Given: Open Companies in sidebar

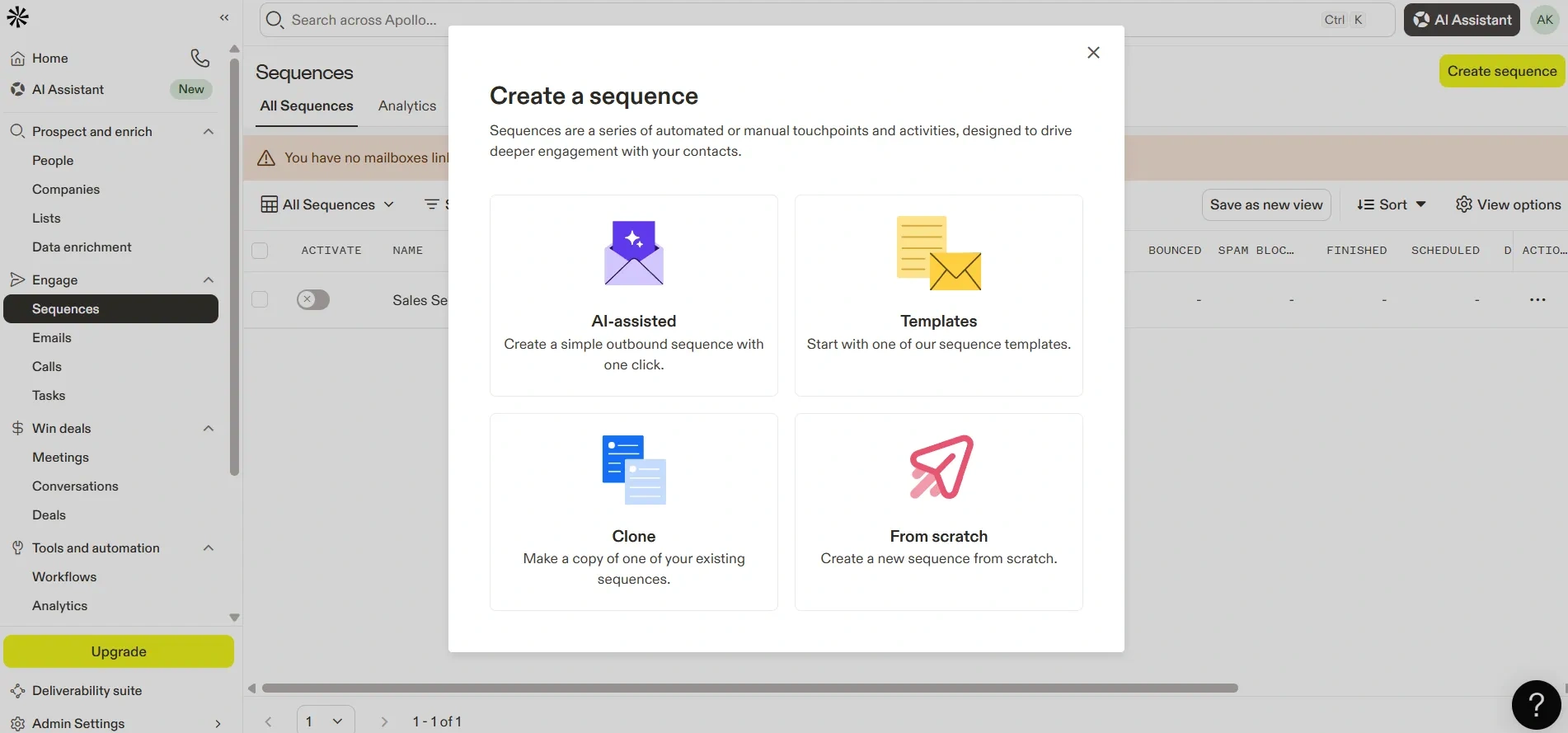Looking at the screenshot, I should (66, 190).
